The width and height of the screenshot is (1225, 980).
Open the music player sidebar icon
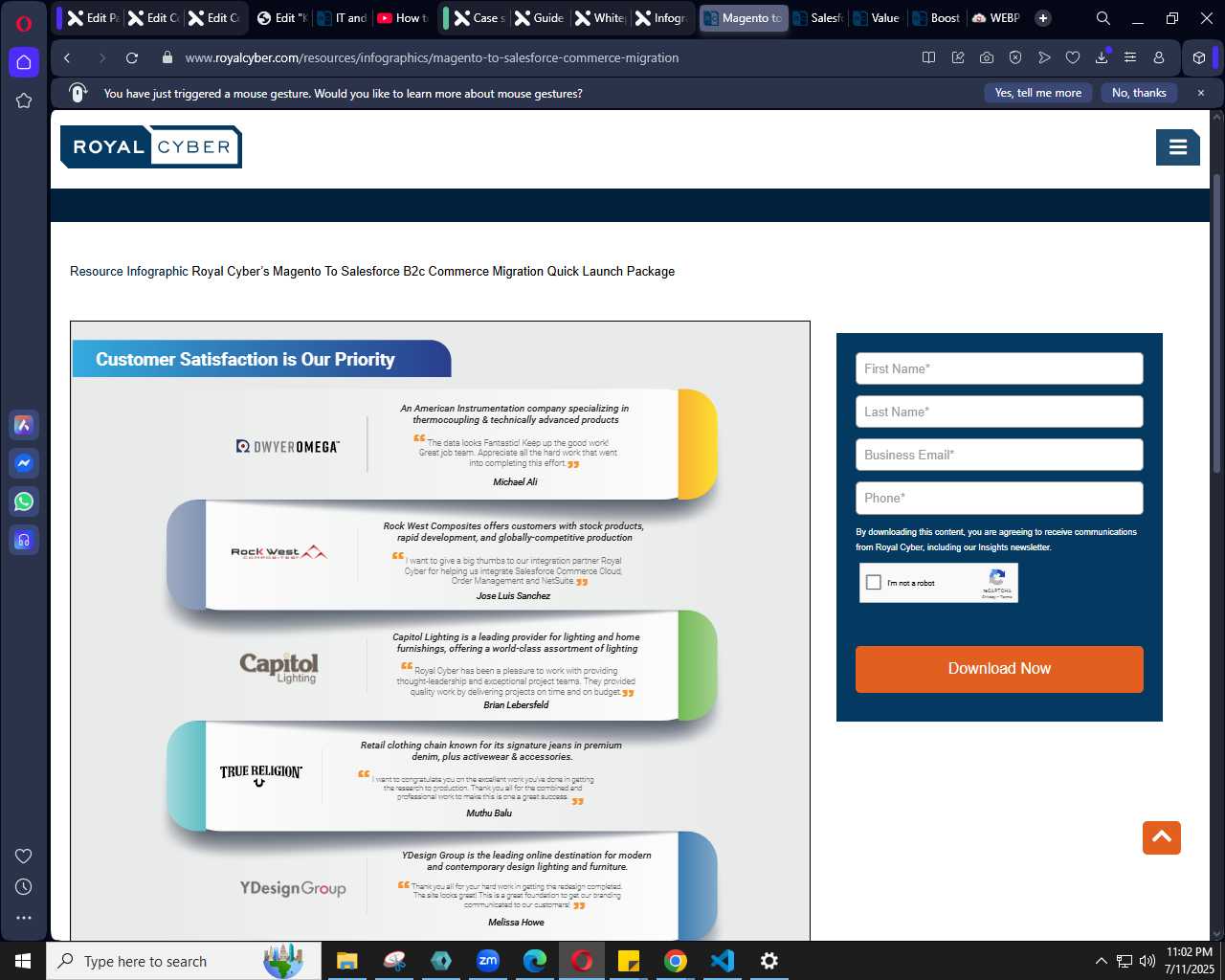click(24, 540)
